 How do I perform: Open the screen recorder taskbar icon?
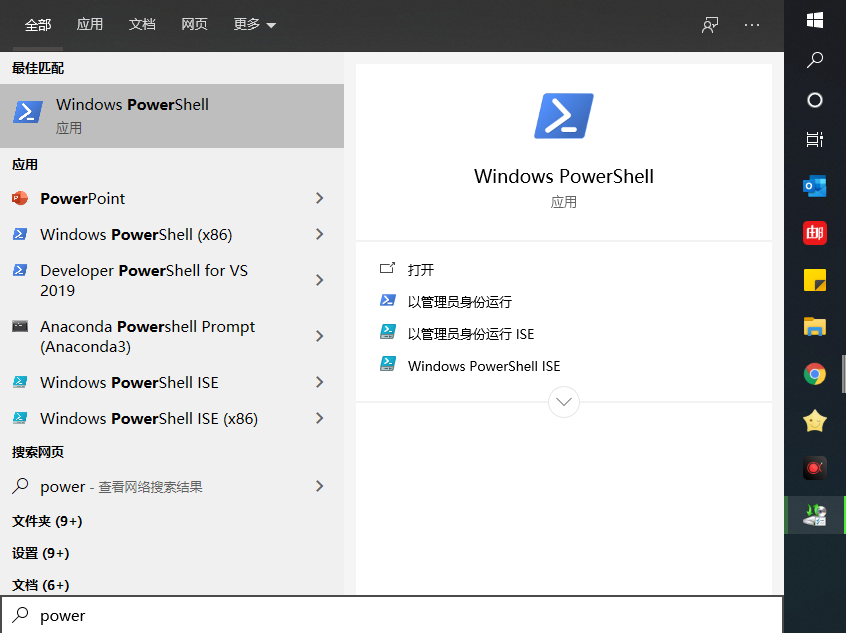[x=815, y=468]
